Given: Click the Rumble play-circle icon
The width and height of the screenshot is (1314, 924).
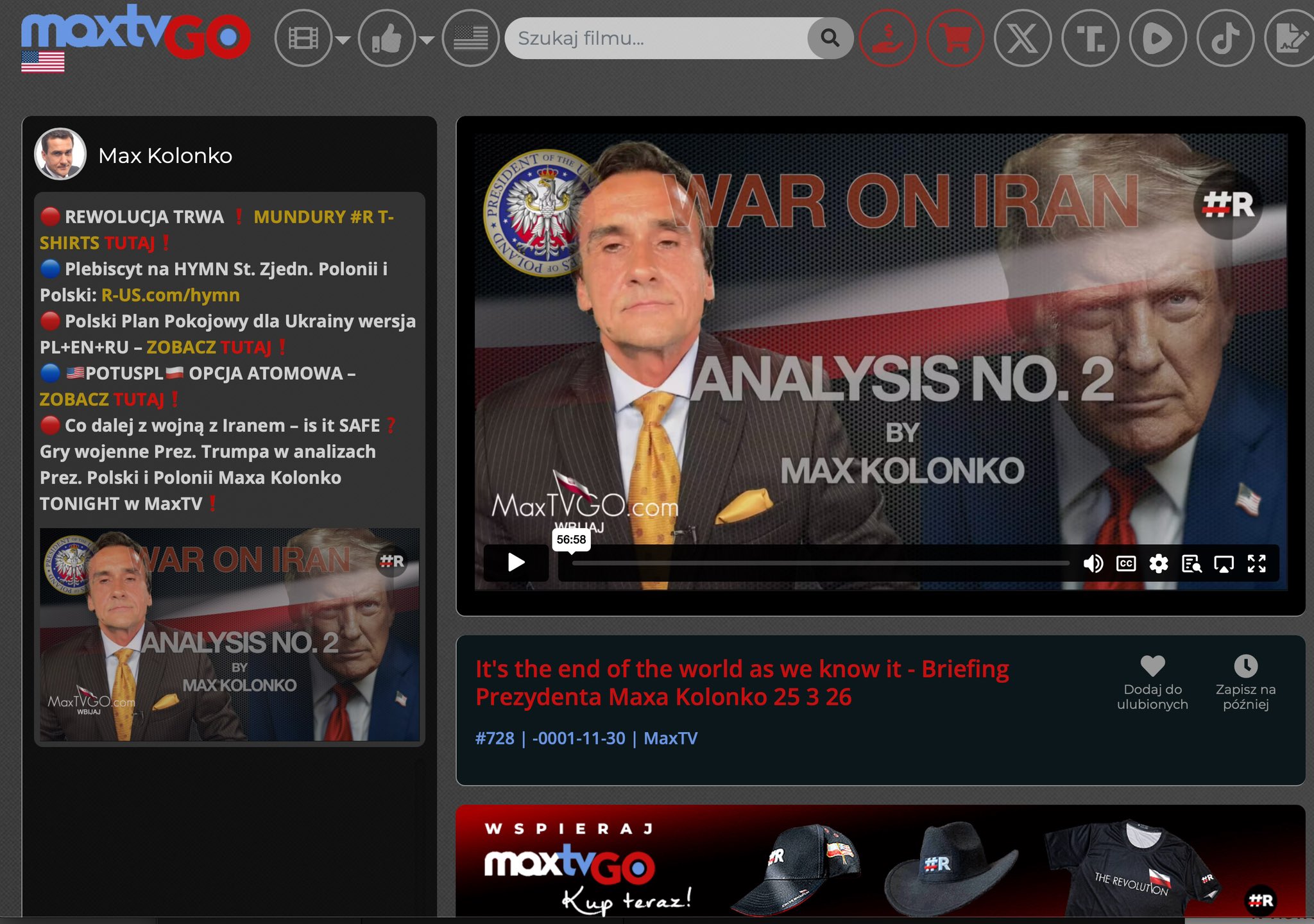Looking at the screenshot, I should coord(1157,39).
